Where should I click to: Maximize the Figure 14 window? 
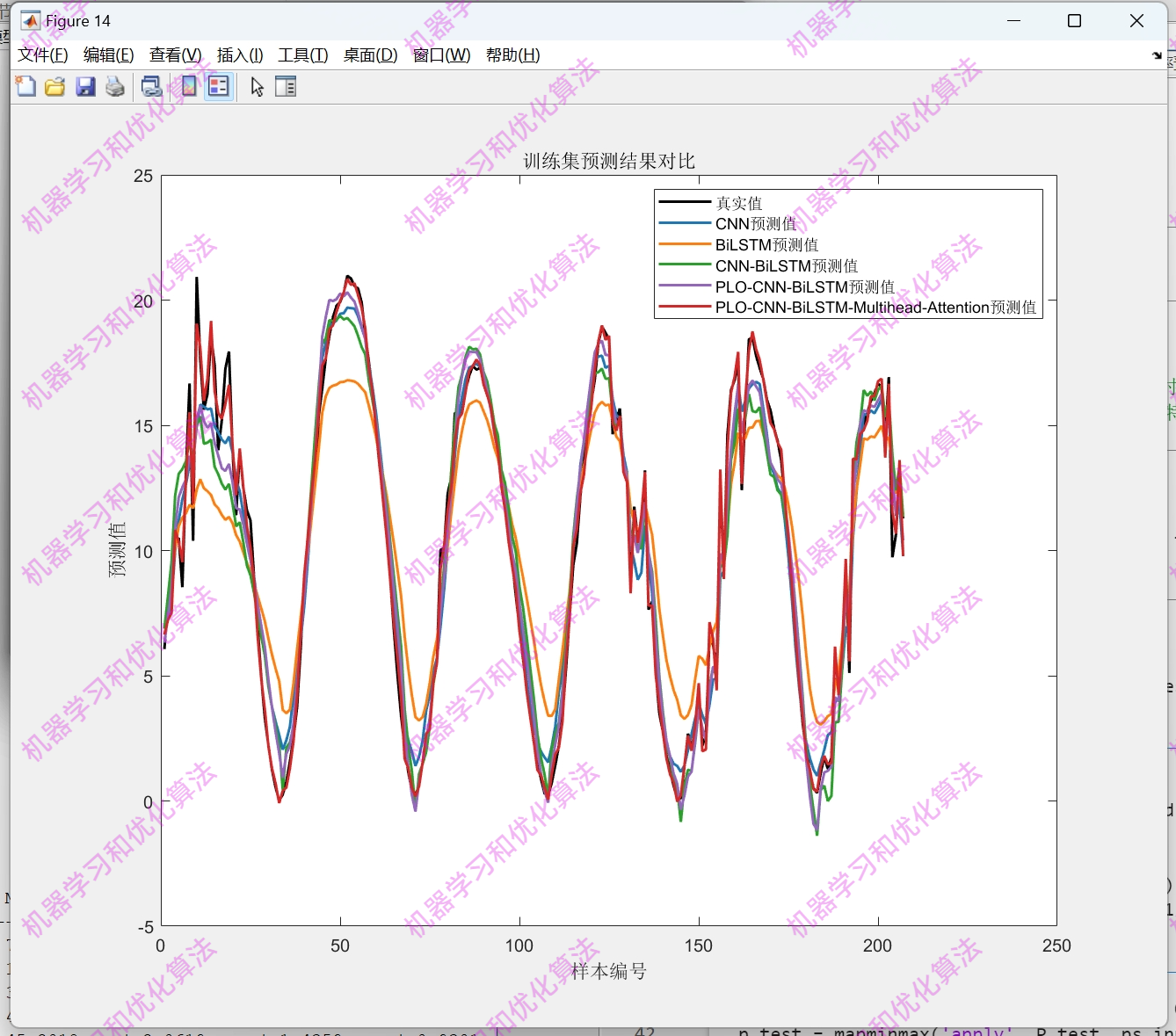1074,20
